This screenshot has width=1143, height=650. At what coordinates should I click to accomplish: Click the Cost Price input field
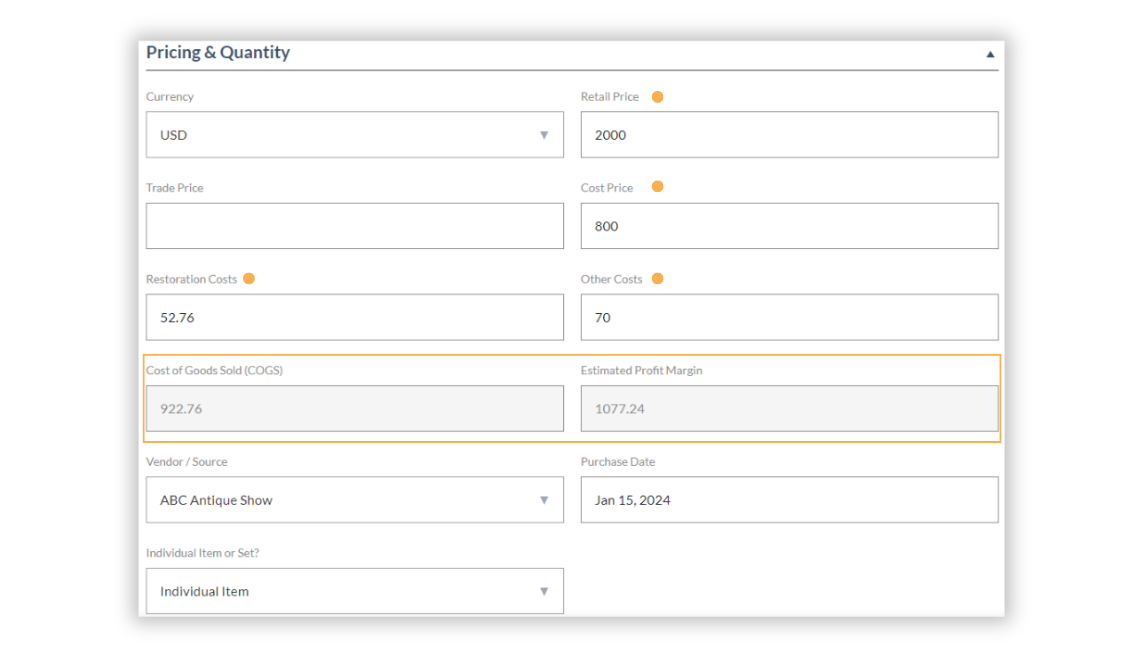point(789,226)
